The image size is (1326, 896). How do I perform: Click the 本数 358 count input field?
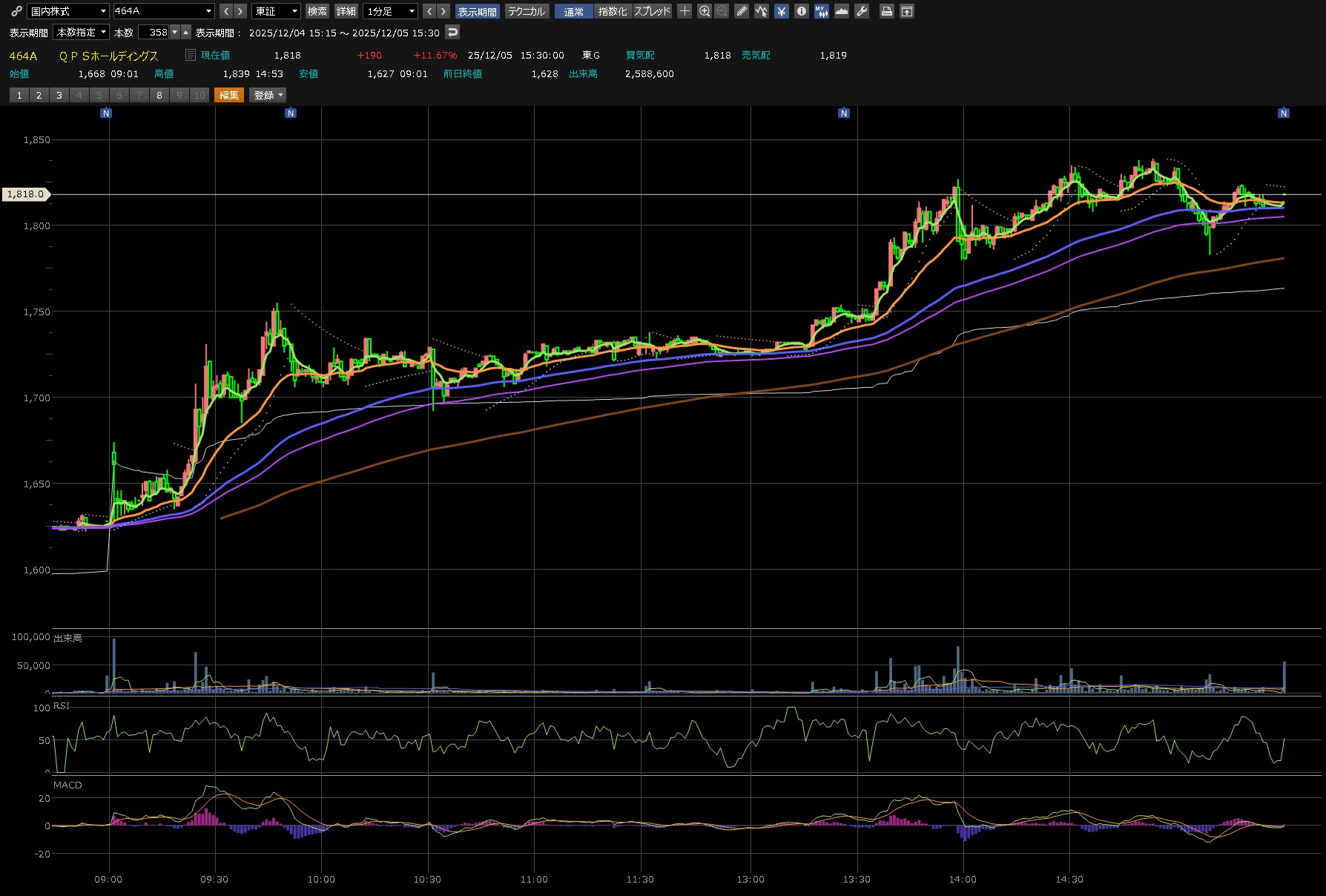pos(154,33)
